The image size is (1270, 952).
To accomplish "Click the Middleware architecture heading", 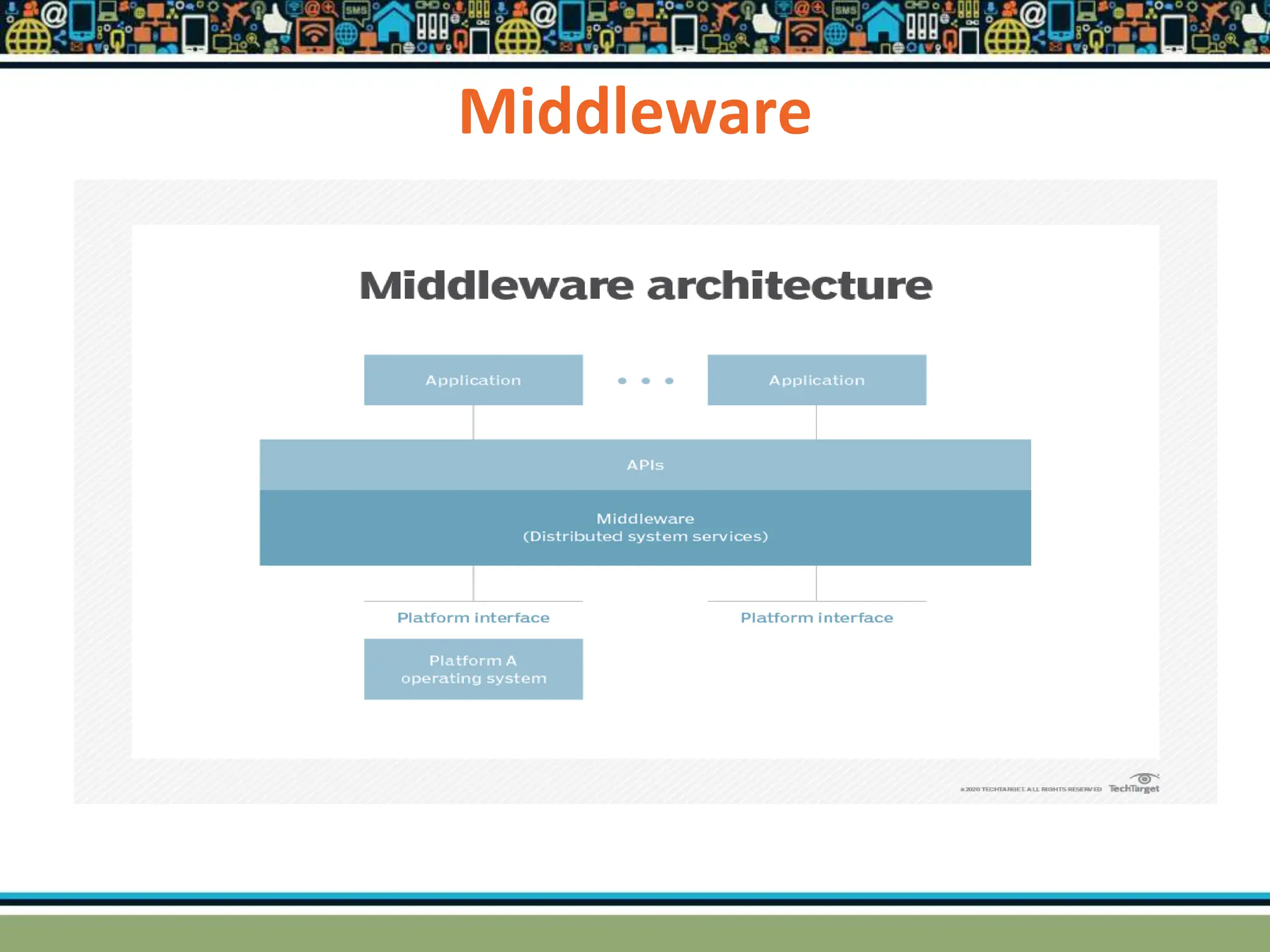I will pos(646,286).
